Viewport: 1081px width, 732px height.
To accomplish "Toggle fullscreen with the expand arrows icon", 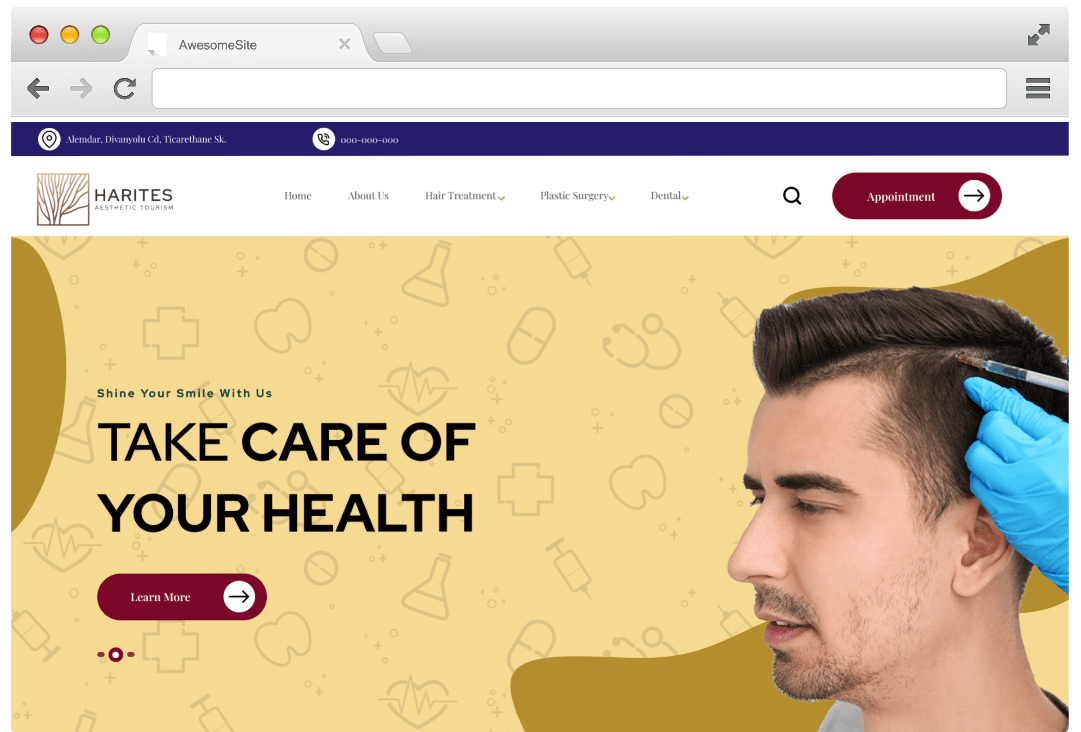I will click(1038, 34).
